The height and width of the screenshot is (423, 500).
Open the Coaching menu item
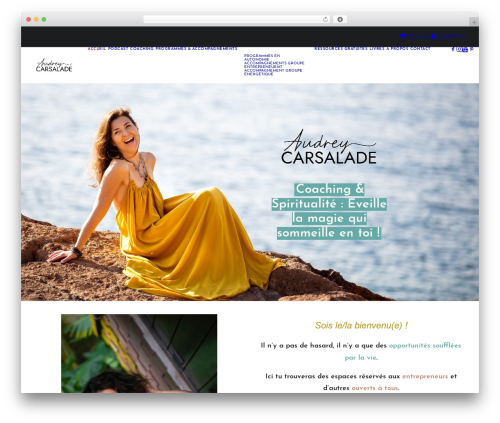click(142, 49)
